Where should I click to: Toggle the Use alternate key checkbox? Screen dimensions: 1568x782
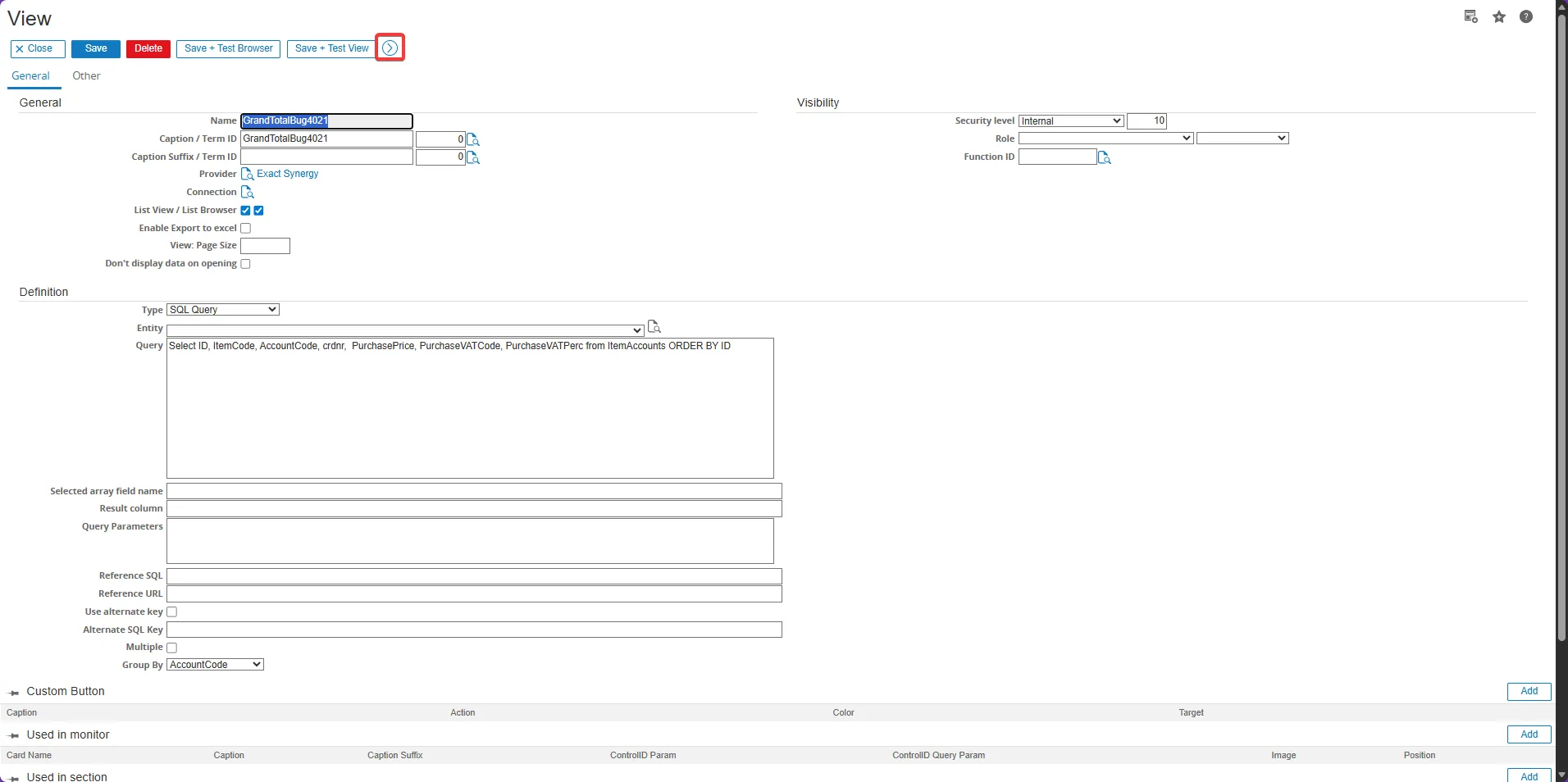[172, 612]
